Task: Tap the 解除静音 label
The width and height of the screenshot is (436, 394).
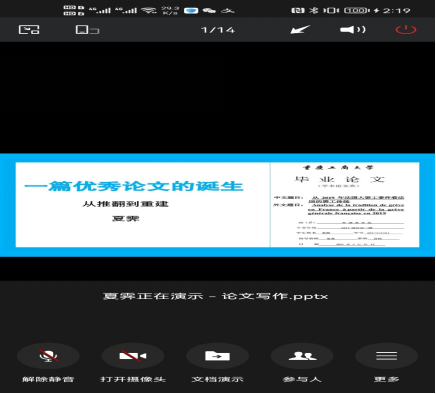Action: tap(48, 379)
